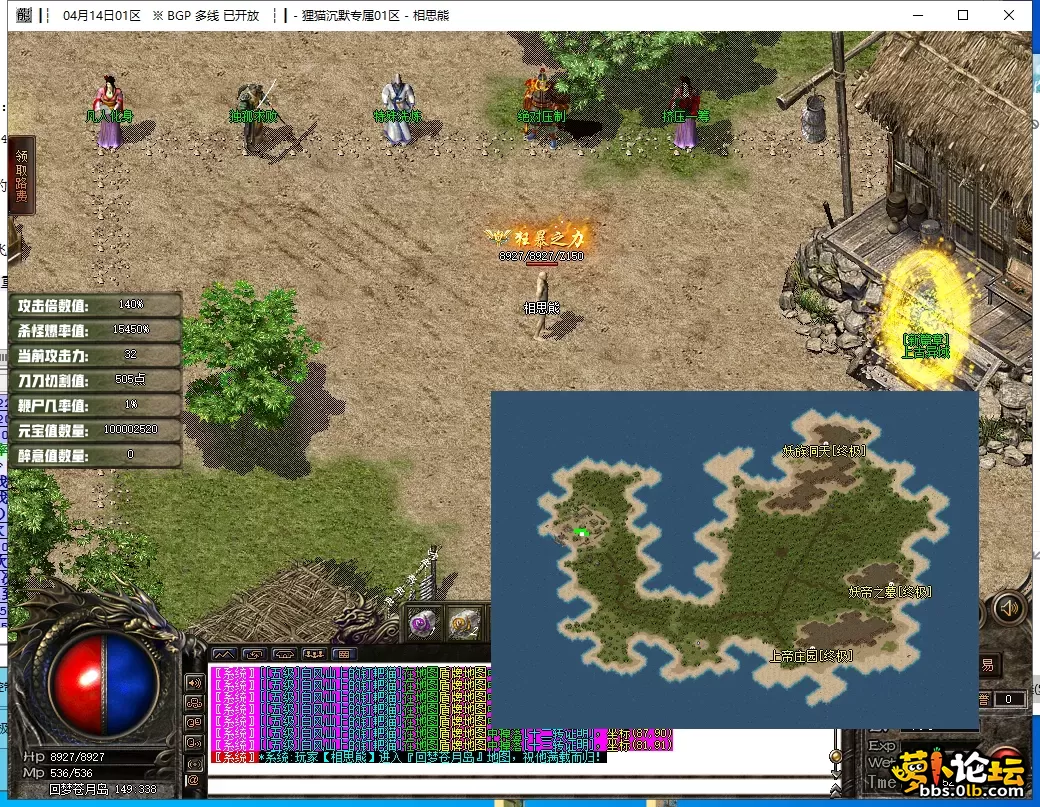Viewport: 1040px width, 807px height.
Task: Click the third toolbar button above chat
Action: coord(284,654)
